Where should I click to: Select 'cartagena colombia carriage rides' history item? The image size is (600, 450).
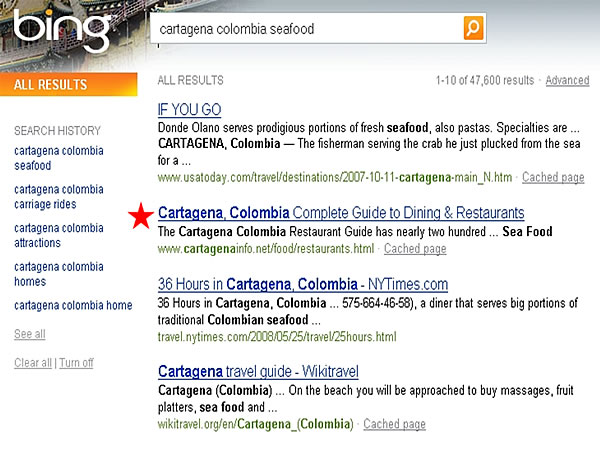pos(58,197)
